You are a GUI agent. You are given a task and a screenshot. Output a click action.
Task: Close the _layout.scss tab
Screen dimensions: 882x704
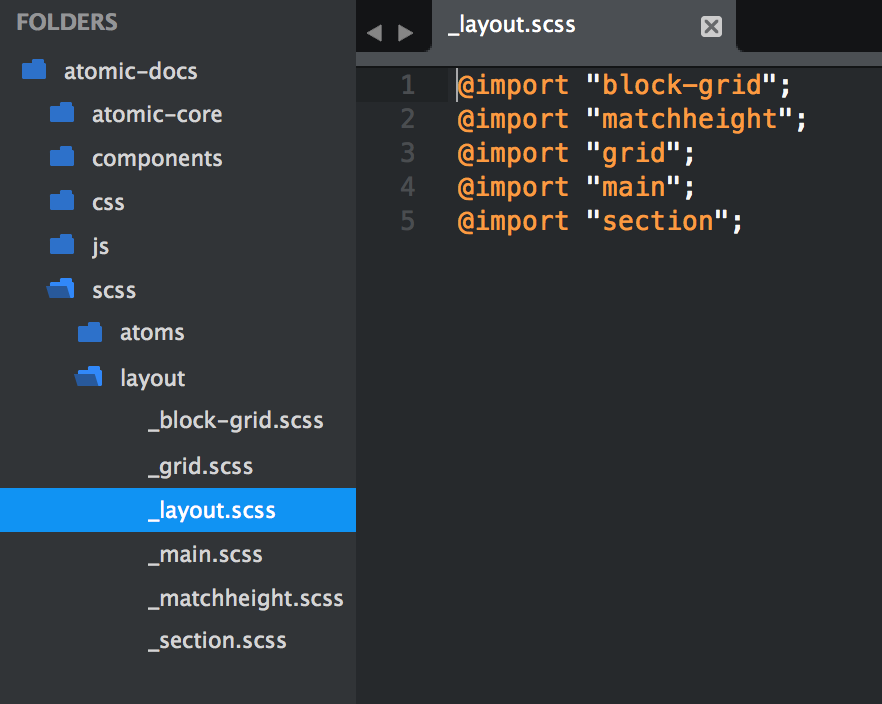click(711, 26)
